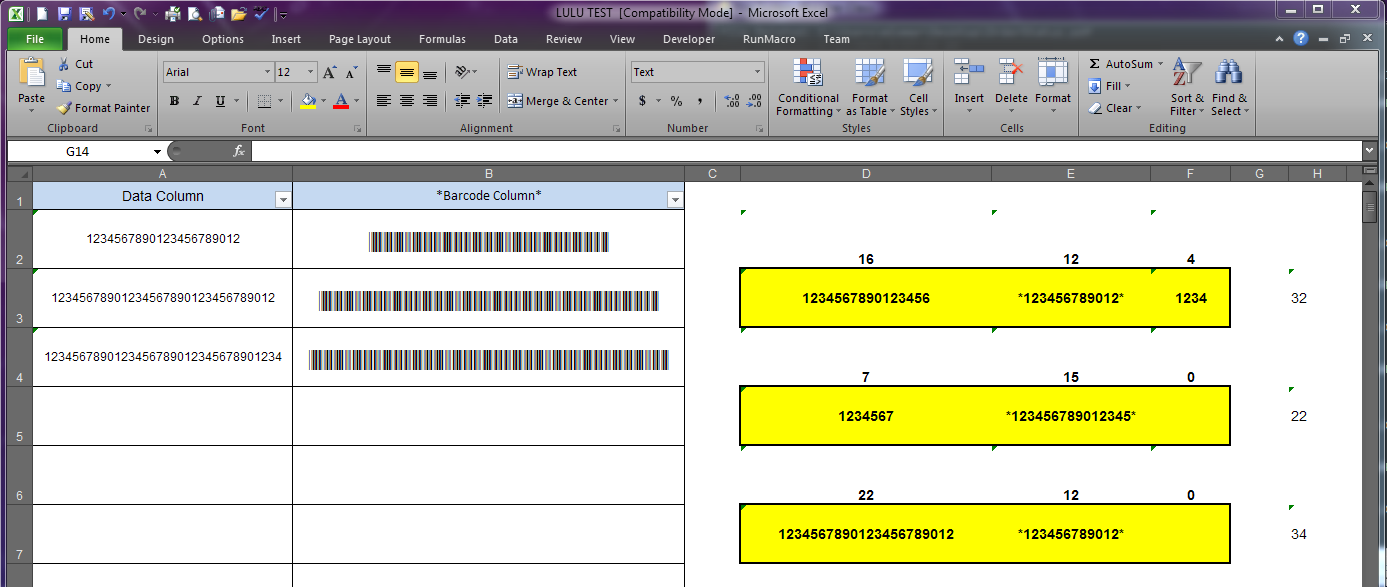Apply Percent Style format
The image size is (1387, 587).
point(676,101)
